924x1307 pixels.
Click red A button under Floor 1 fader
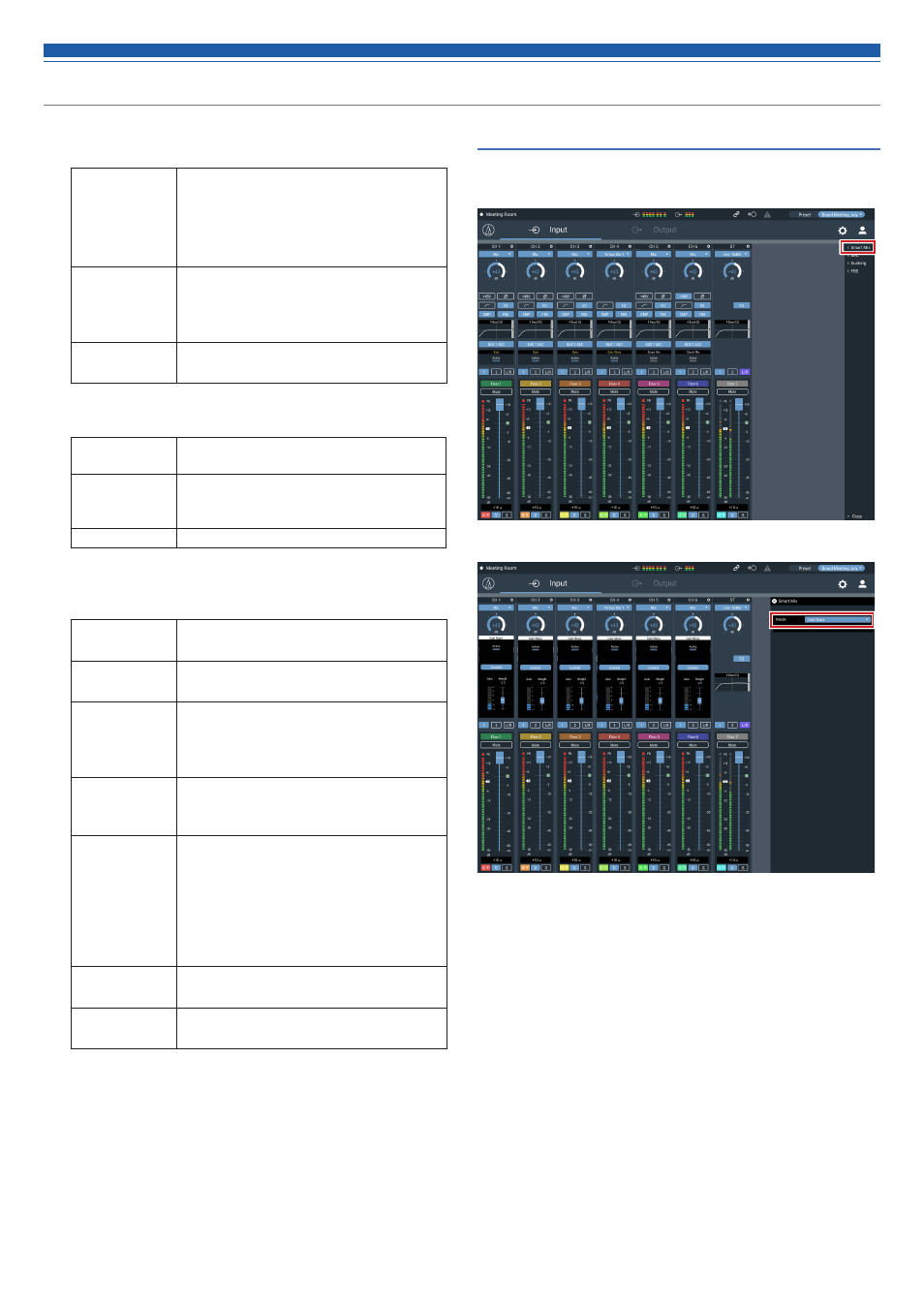[485, 514]
